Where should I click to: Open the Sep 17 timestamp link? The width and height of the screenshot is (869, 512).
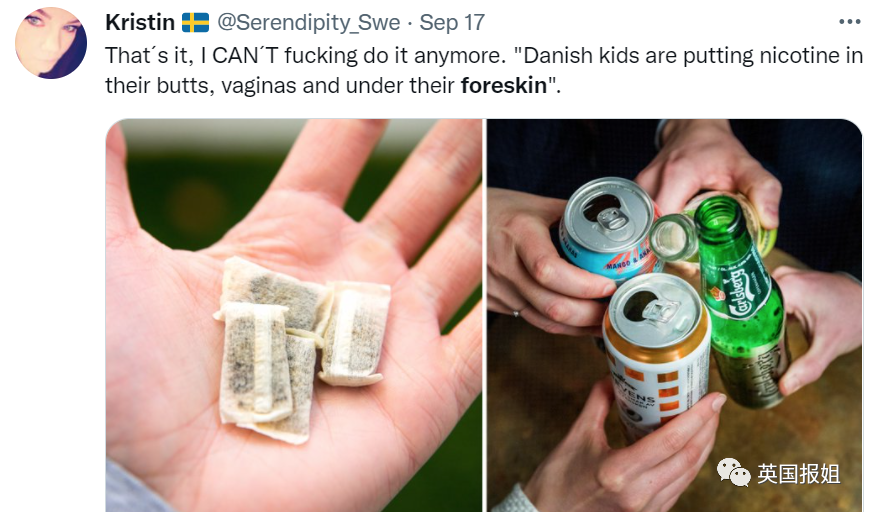click(x=452, y=23)
